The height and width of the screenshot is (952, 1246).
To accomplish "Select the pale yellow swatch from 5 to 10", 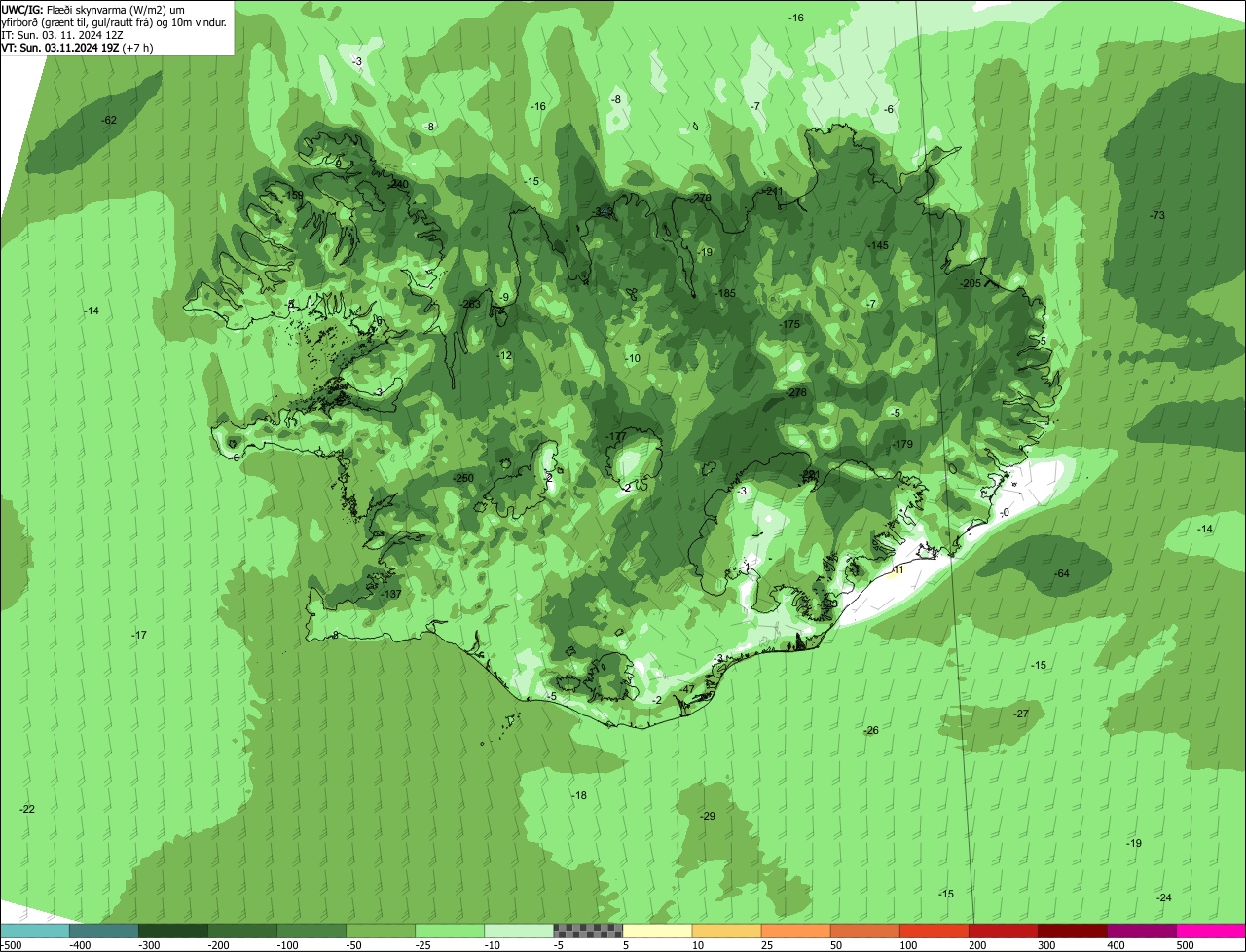I will [x=657, y=931].
